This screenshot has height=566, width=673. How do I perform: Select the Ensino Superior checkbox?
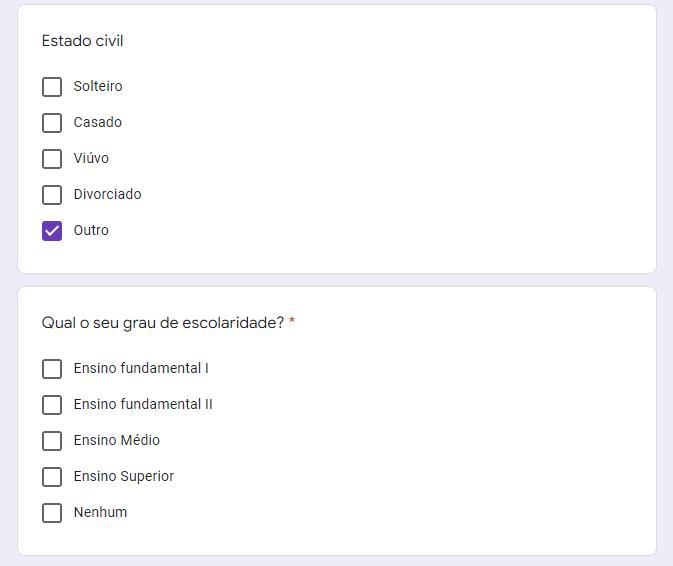pos(52,477)
